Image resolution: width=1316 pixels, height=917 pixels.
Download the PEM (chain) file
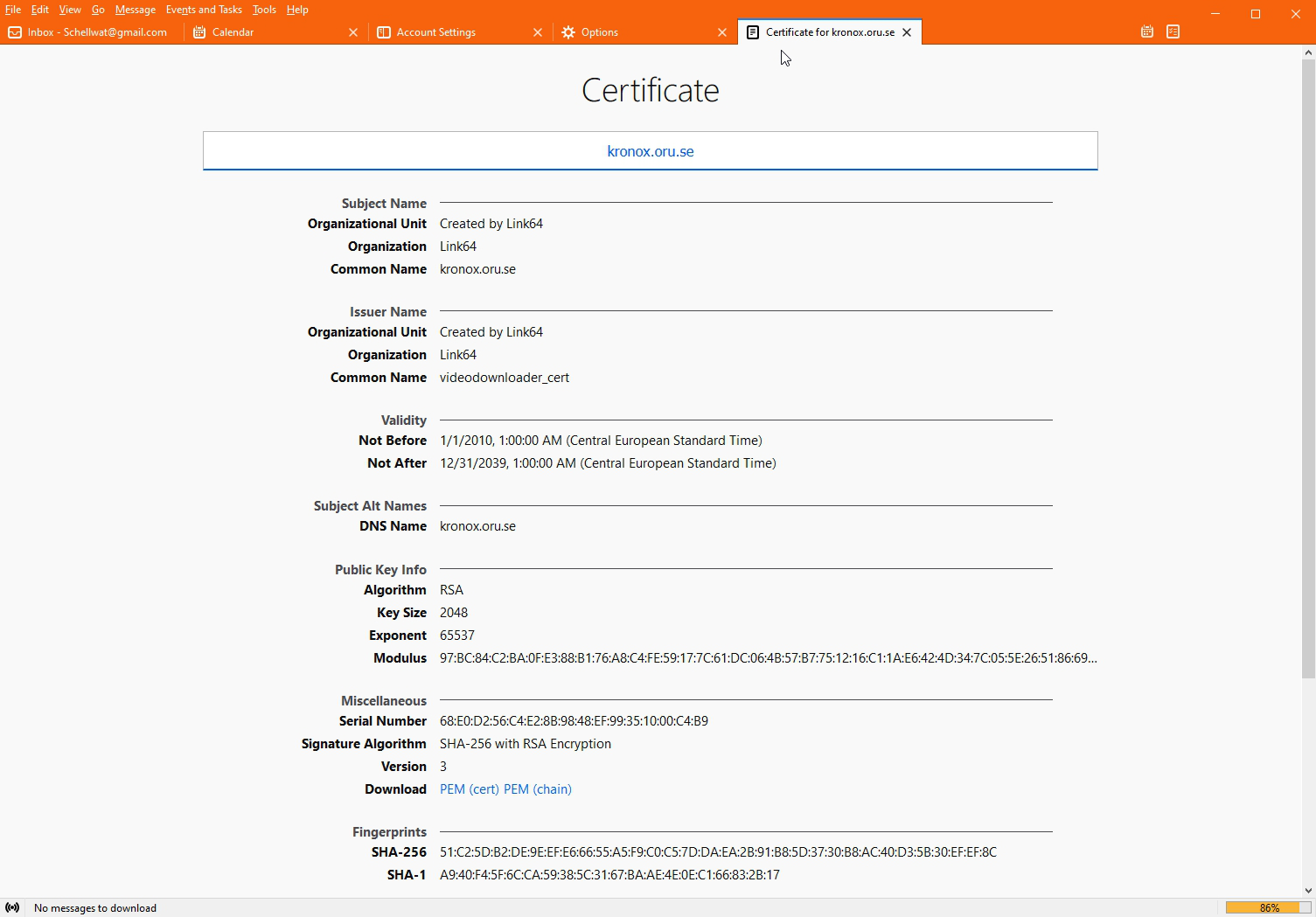click(x=538, y=789)
